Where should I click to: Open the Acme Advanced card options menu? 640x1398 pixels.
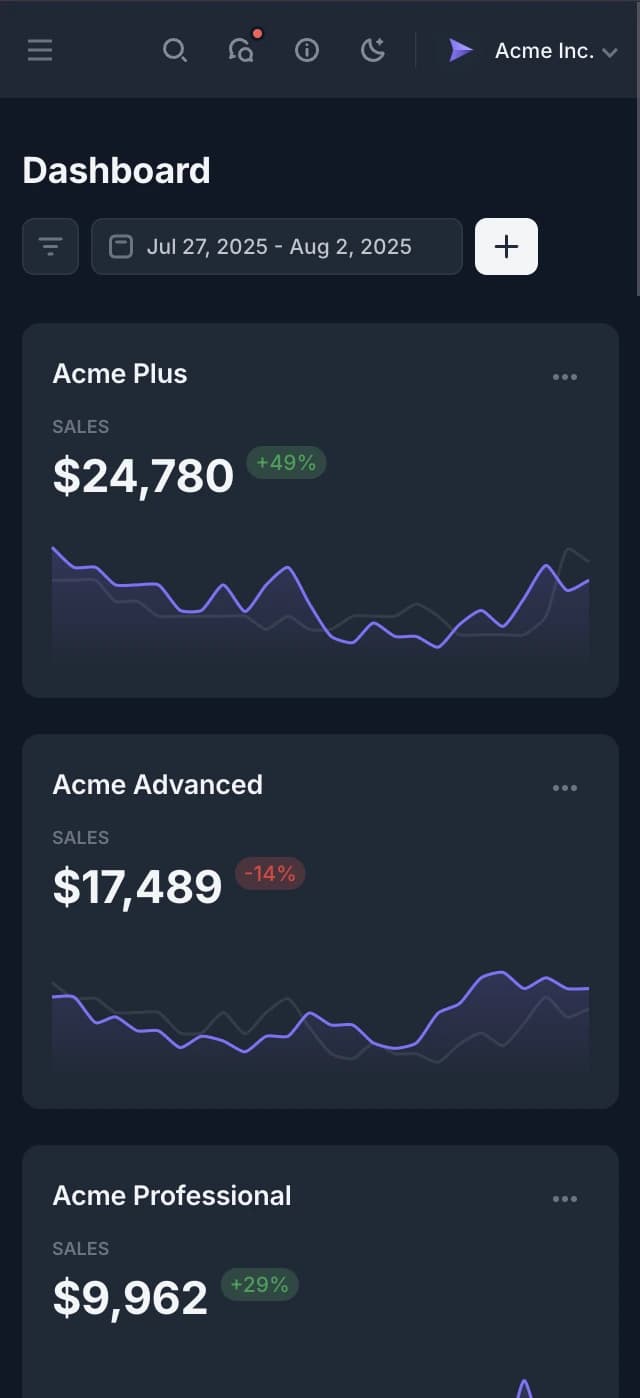click(565, 788)
